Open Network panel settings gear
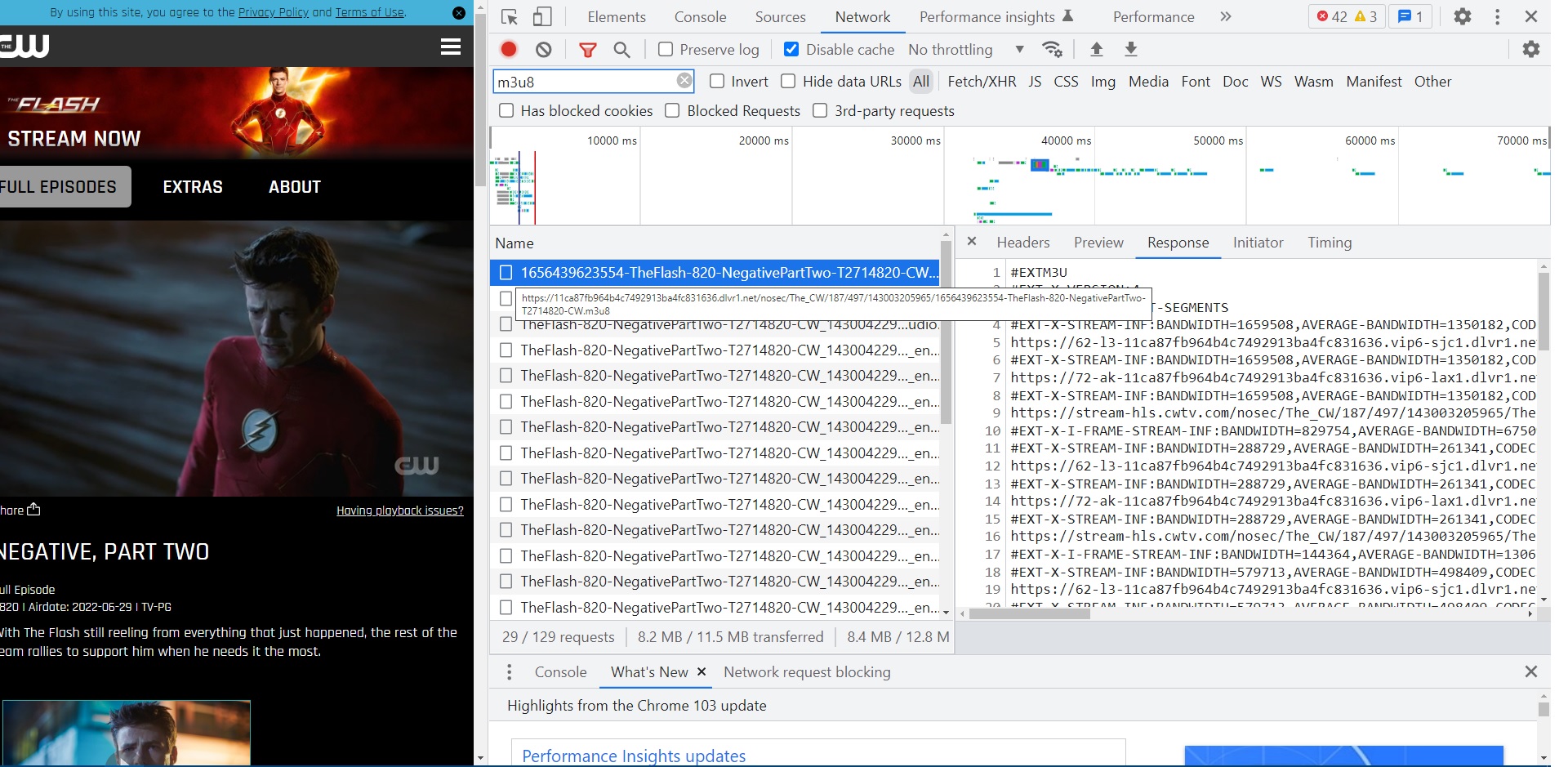This screenshot has height=767, width=1568. (1531, 50)
